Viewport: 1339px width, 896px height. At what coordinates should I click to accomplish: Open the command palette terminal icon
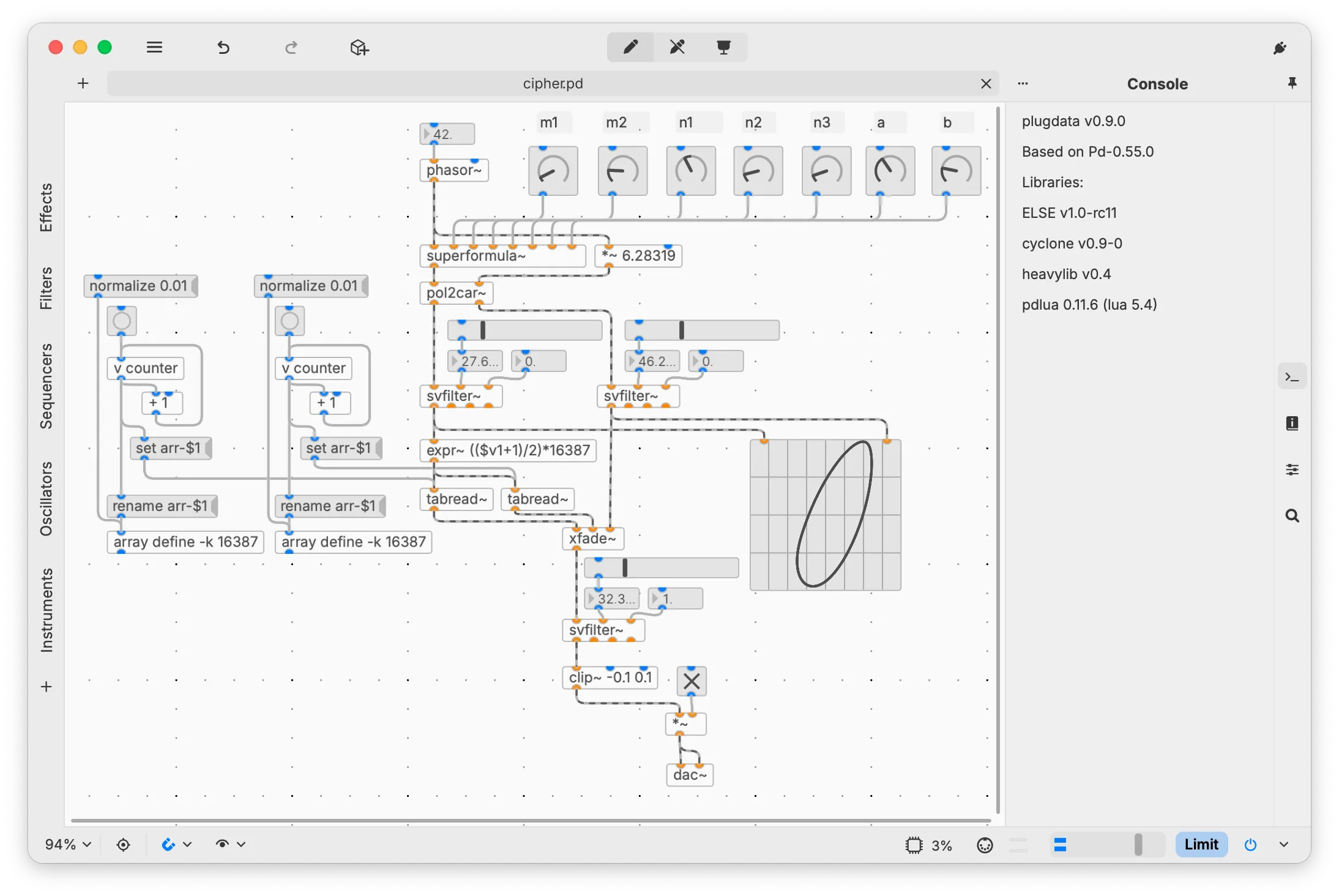pyautogui.click(x=1292, y=375)
